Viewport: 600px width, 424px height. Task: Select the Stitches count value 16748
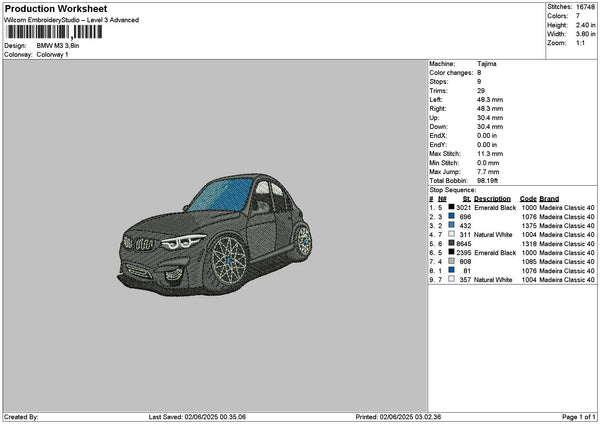[585, 7]
